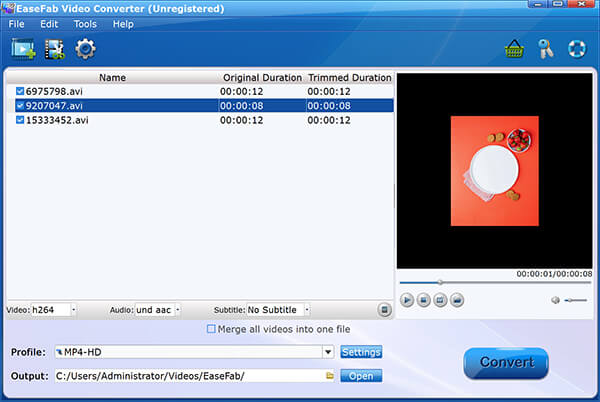Open the gear settings icon
Screen dimensions: 600x402
85,49
